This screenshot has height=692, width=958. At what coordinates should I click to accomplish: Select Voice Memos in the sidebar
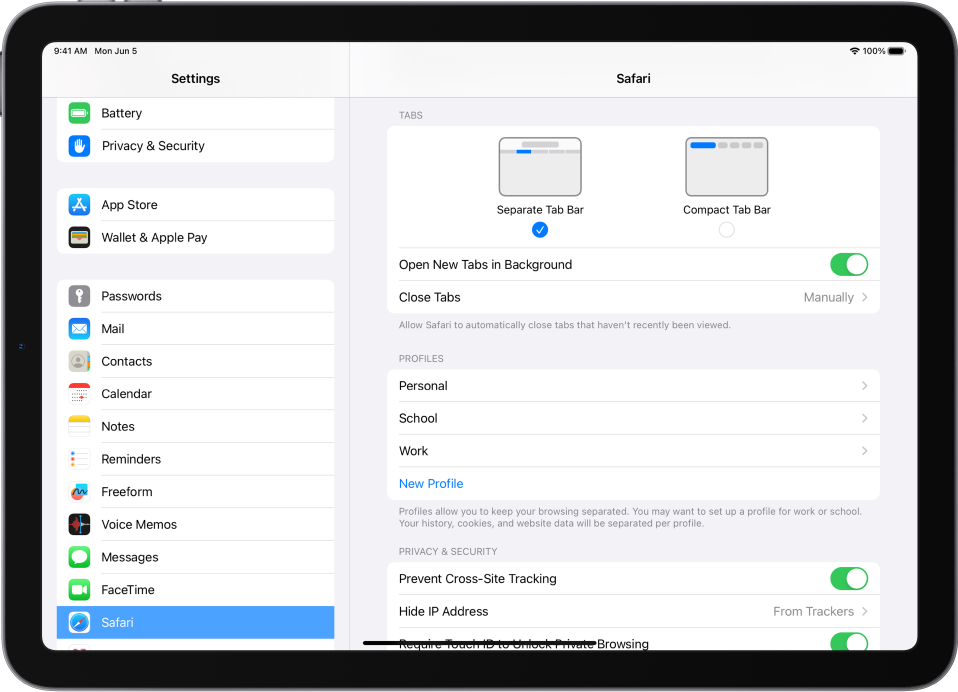196,525
